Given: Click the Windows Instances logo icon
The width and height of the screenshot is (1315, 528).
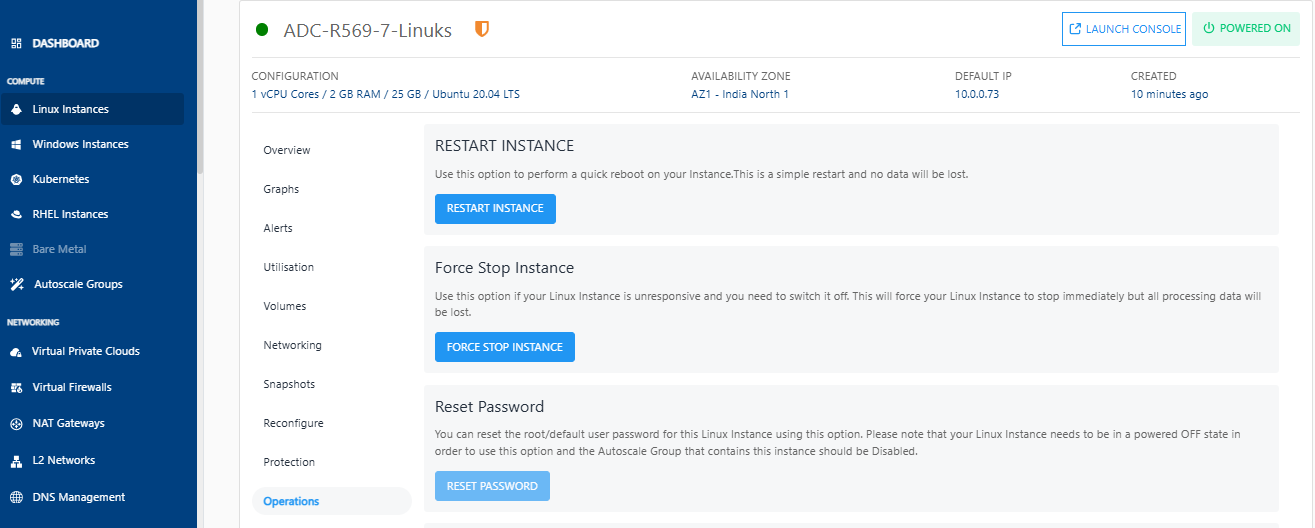Looking at the screenshot, I should [x=16, y=144].
